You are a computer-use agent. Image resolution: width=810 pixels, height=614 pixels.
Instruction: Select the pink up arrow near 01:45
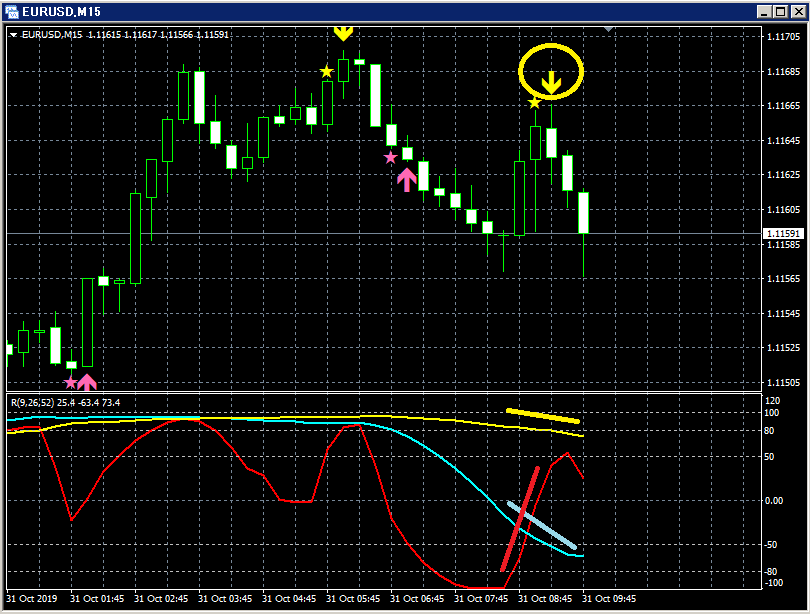87,382
